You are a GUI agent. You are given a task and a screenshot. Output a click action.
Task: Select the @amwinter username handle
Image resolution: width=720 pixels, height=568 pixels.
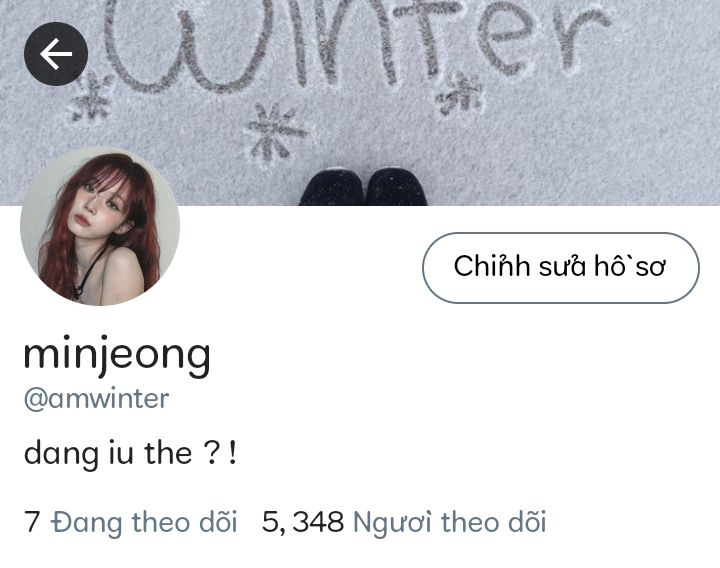pyautogui.click(x=96, y=399)
